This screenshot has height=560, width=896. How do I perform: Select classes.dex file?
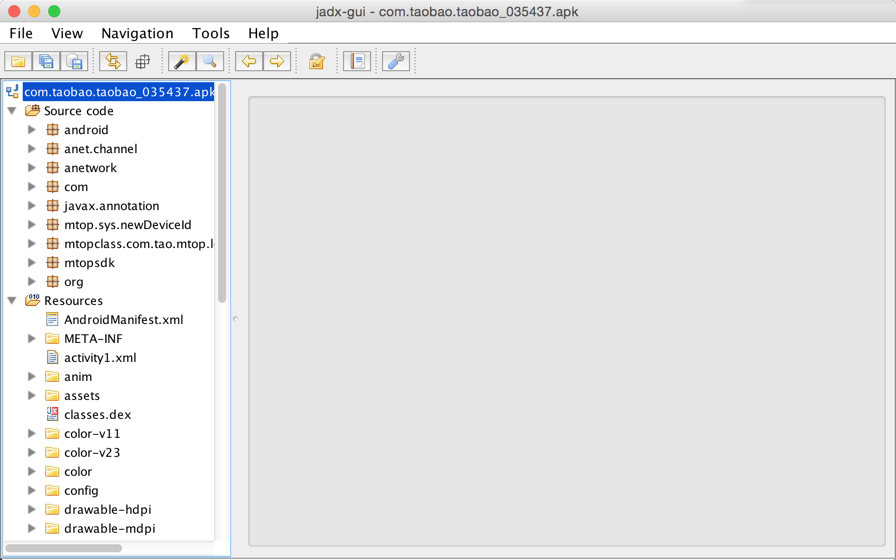pyautogui.click(x=98, y=414)
